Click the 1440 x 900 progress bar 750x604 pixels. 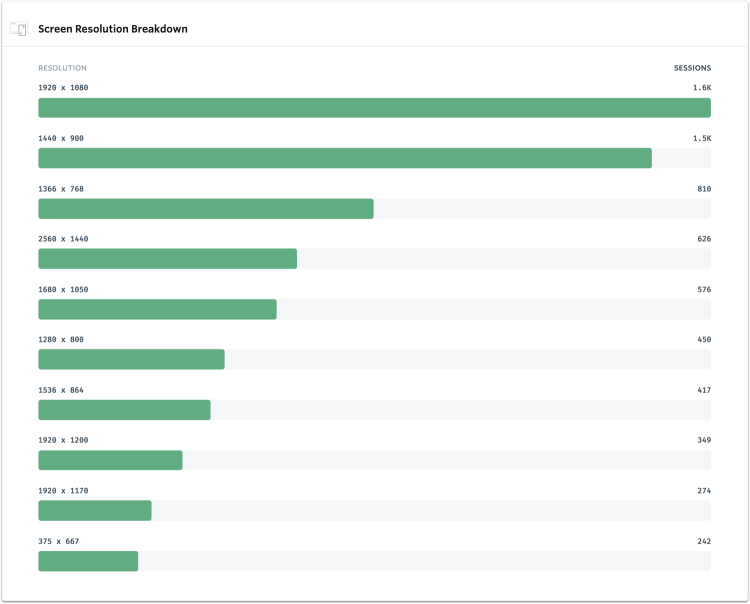(x=375, y=158)
